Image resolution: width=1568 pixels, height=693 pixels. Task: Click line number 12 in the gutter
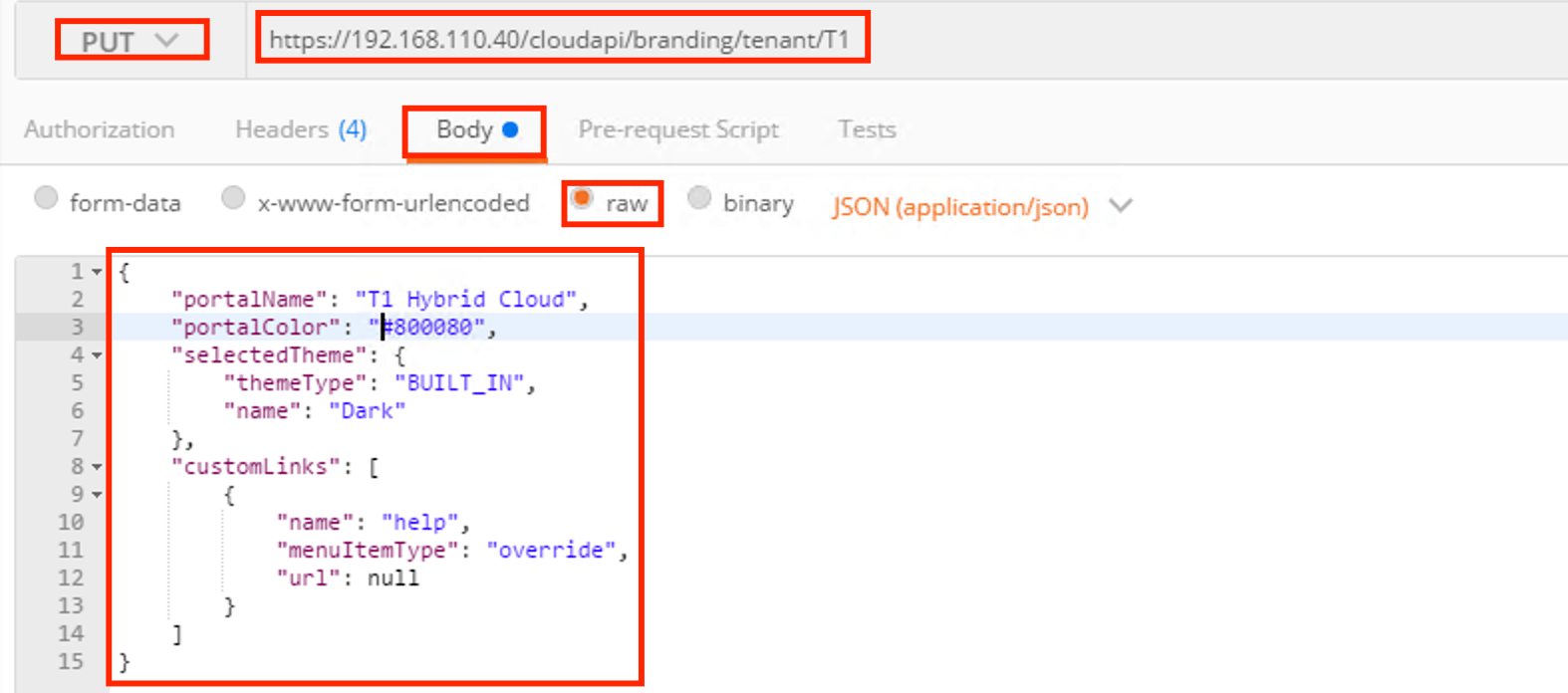[71, 578]
